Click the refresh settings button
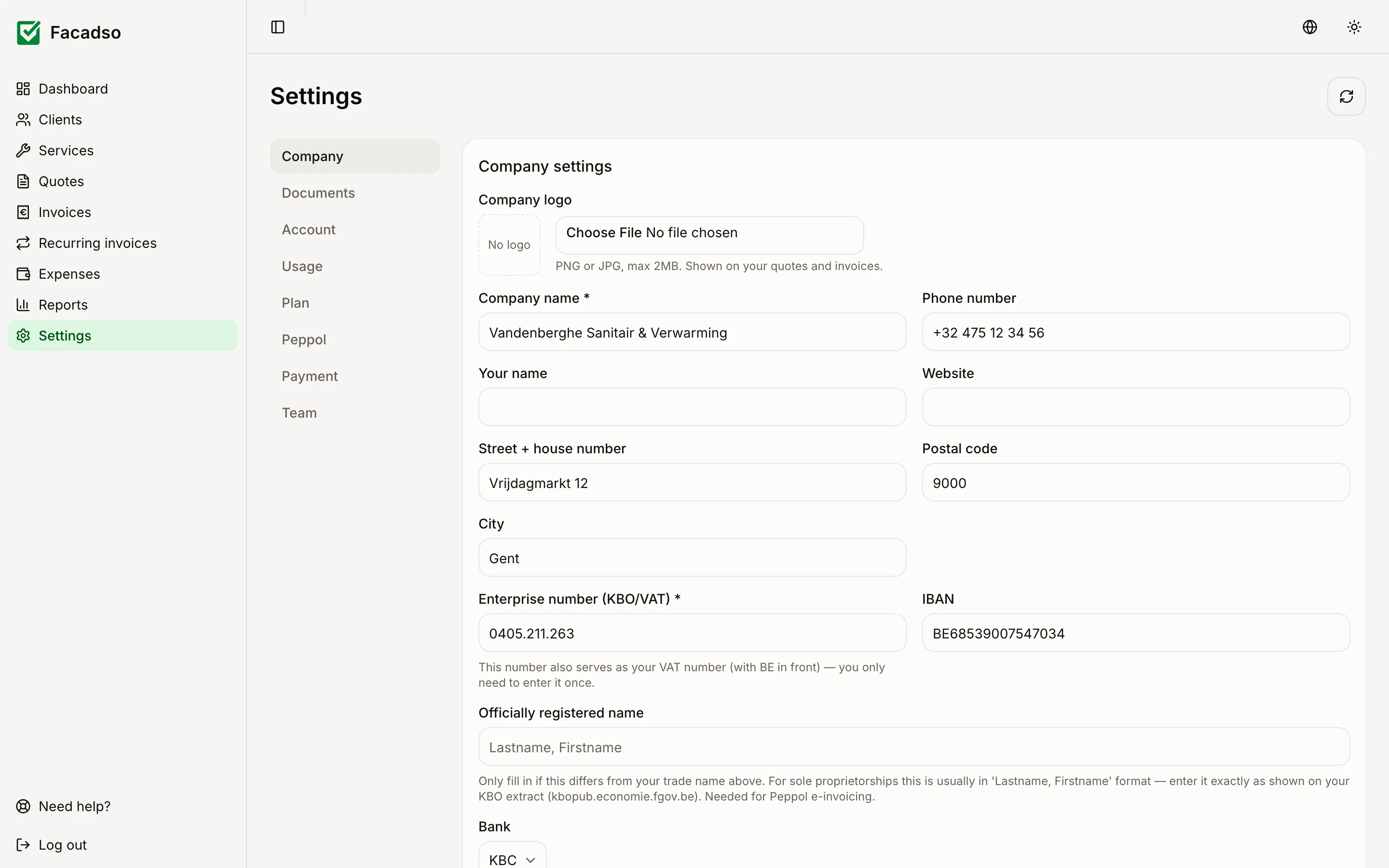The height and width of the screenshot is (868, 1389). click(1346, 96)
